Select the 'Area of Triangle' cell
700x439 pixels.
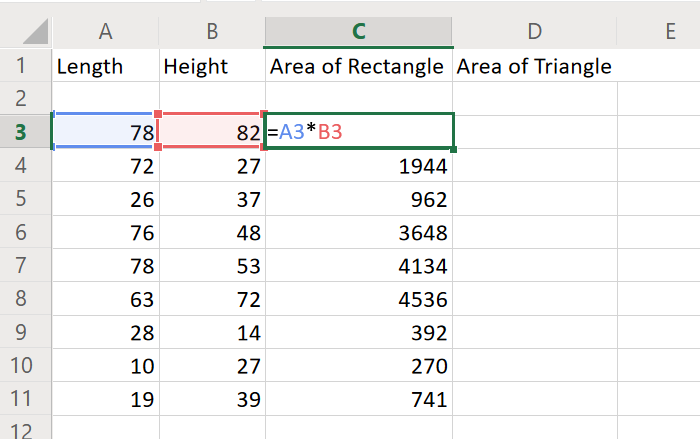point(534,67)
